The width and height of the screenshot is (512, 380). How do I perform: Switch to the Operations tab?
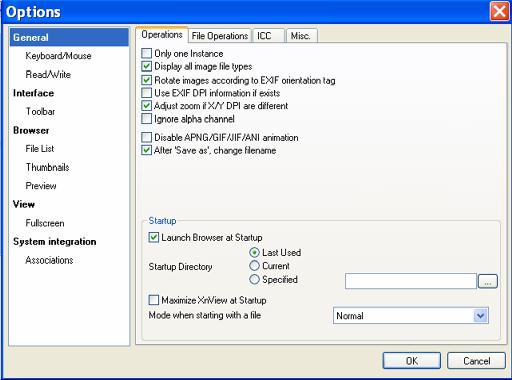(162, 35)
